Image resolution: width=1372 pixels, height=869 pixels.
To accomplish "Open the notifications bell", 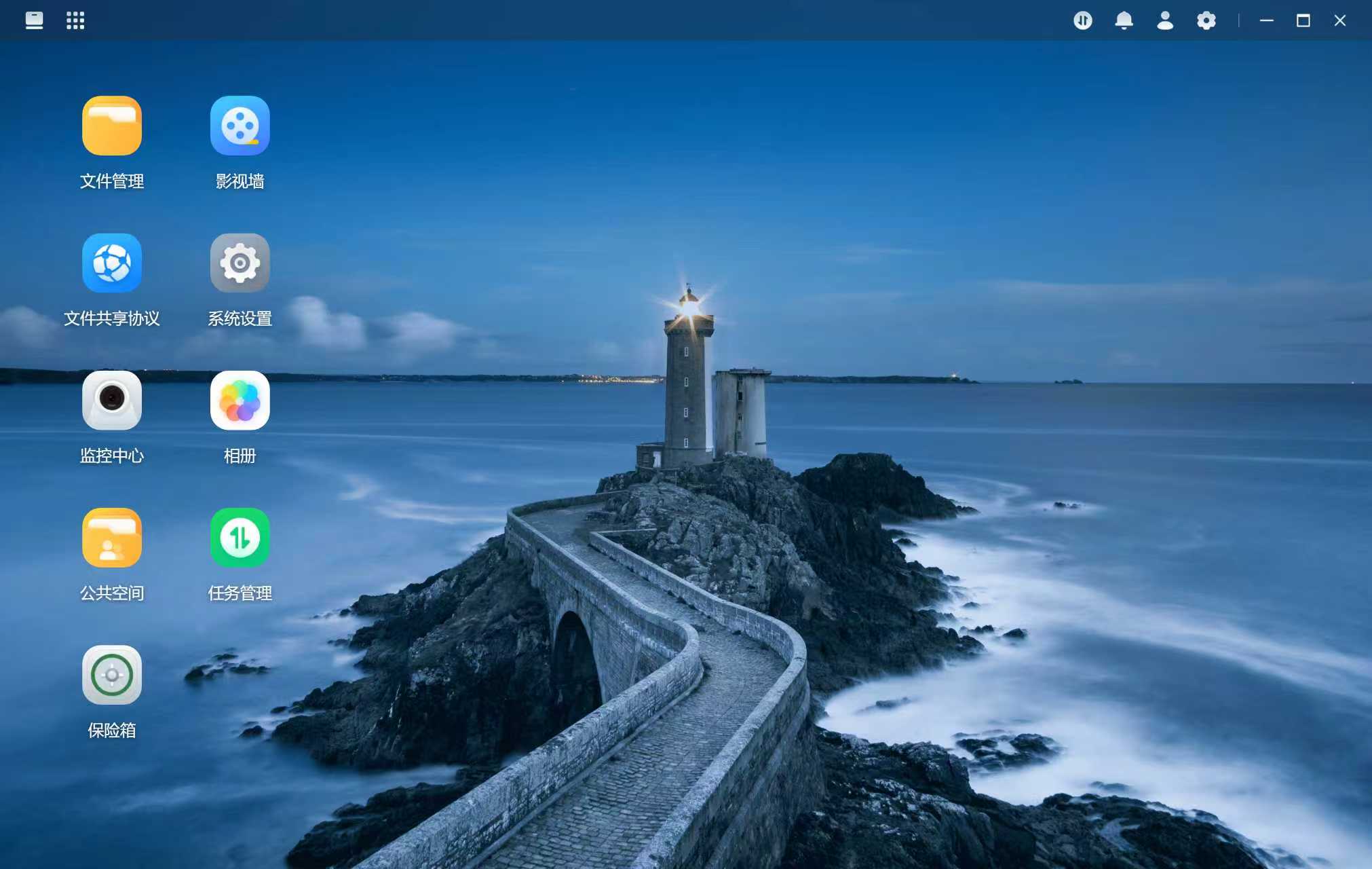I will pos(1124,20).
